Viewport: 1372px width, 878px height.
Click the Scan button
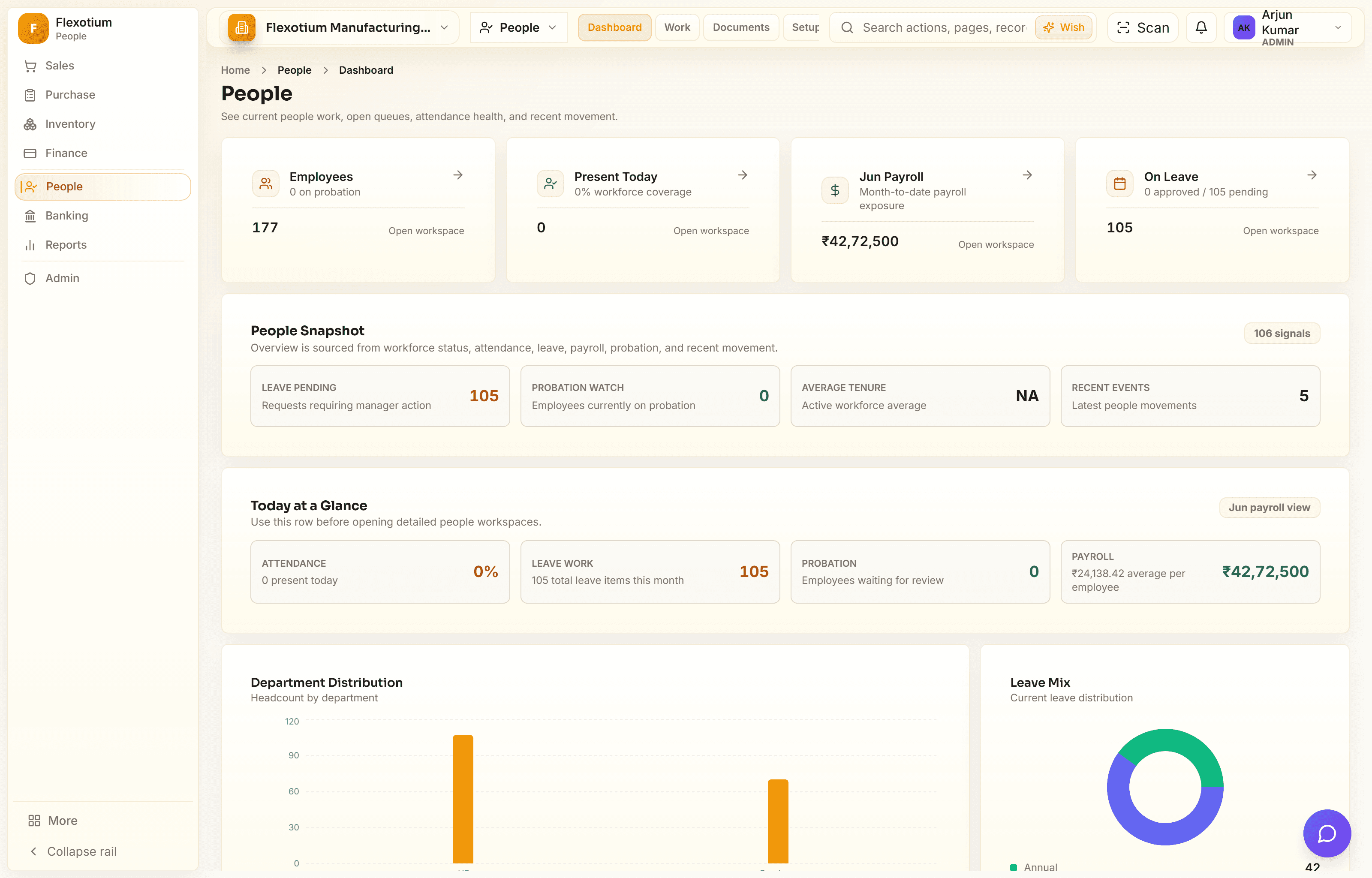[1142, 27]
